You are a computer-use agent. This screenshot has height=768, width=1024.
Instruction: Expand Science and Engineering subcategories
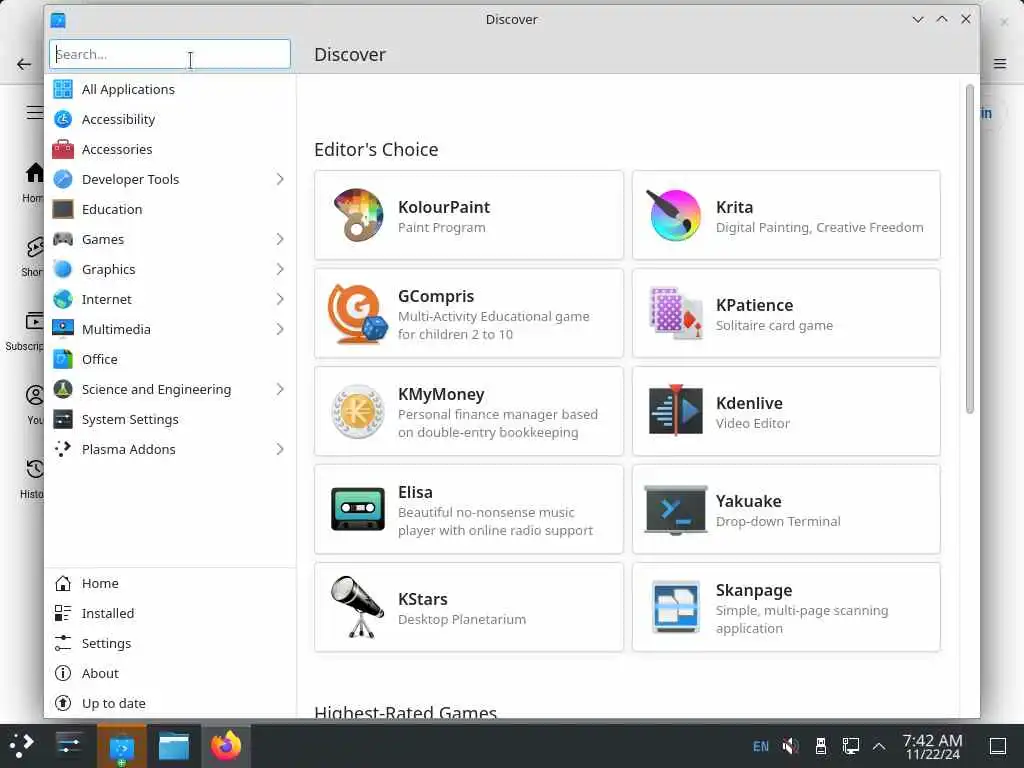(280, 389)
